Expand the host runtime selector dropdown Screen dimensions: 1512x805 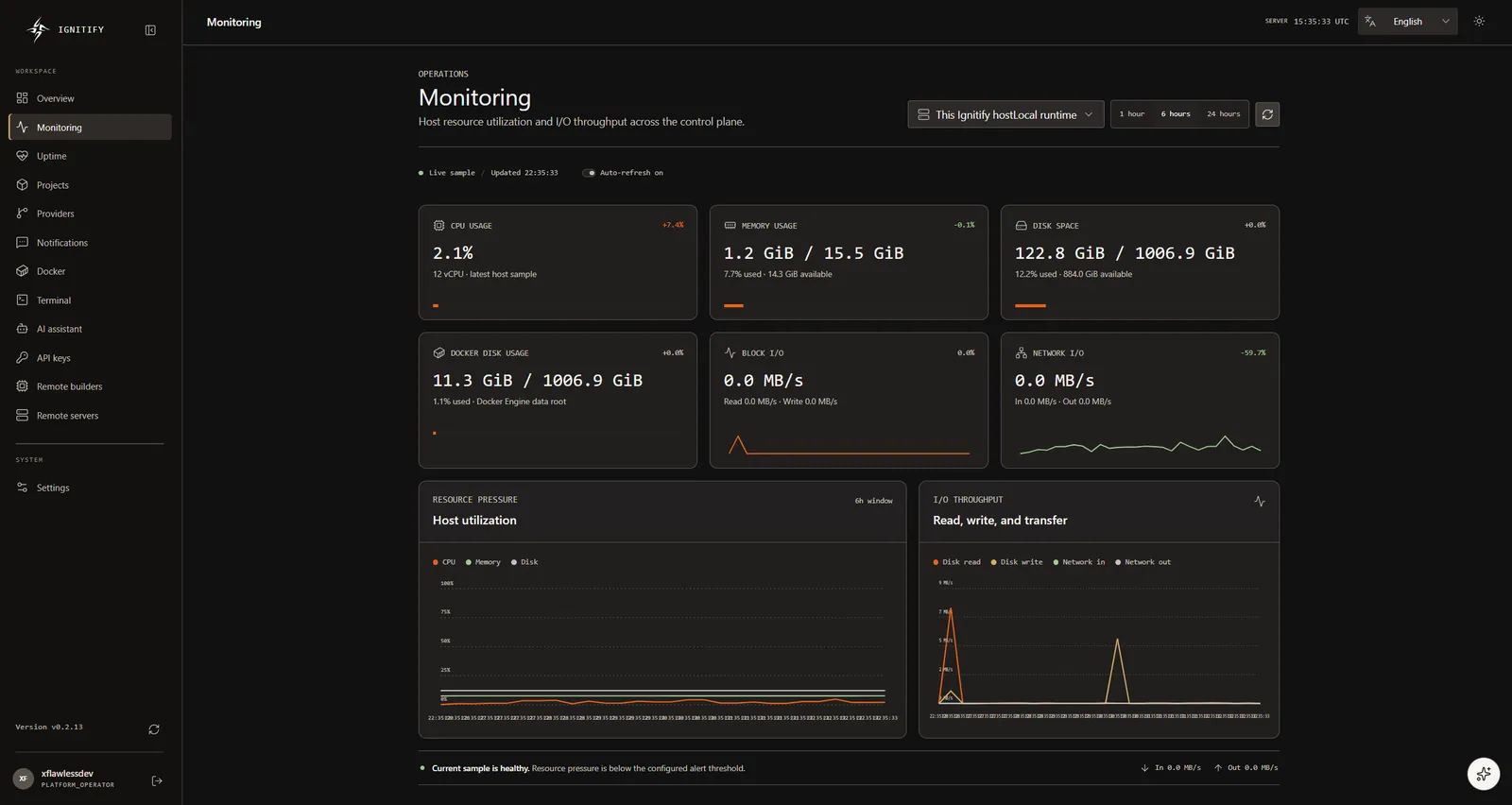tap(1005, 114)
